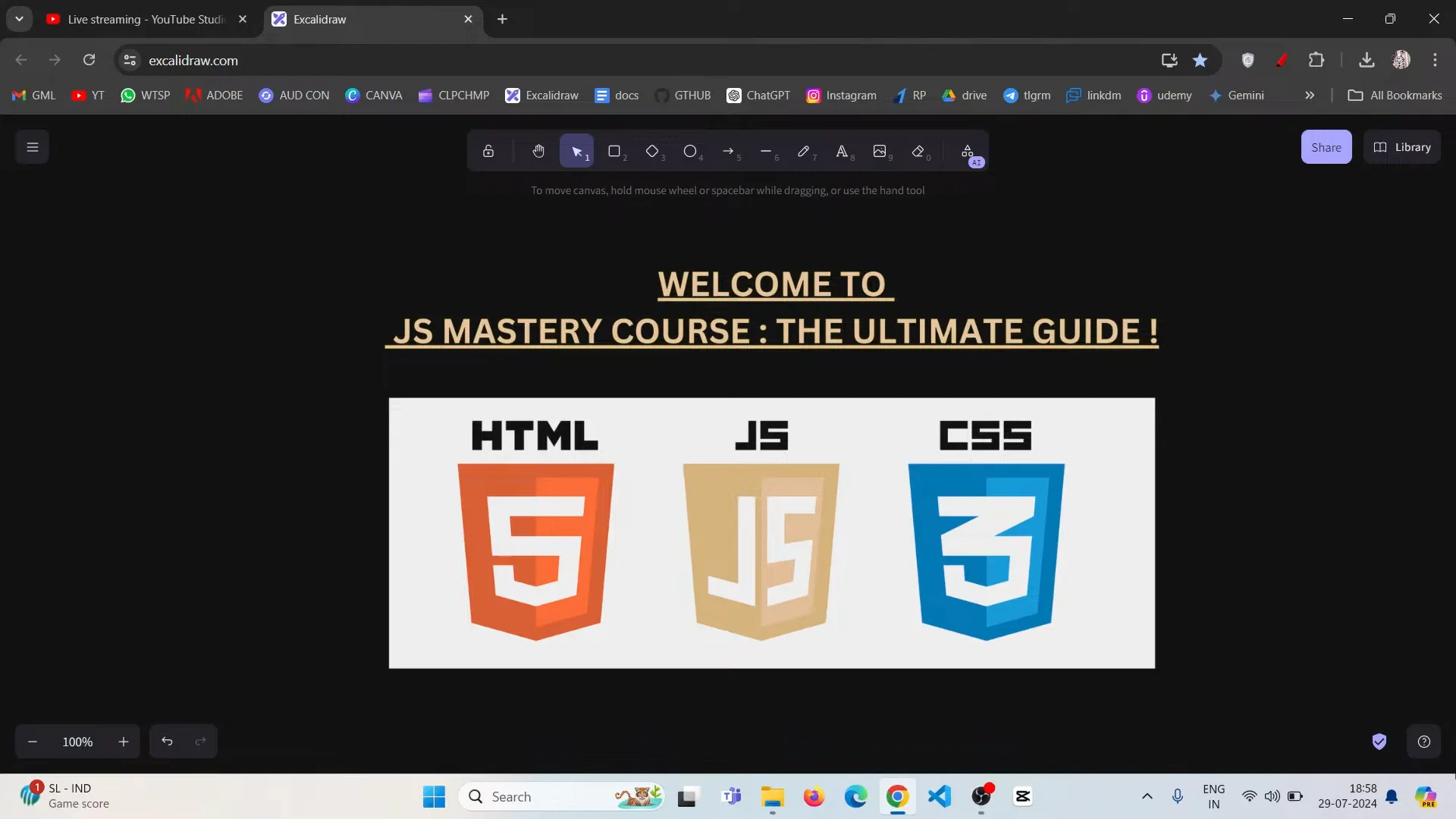The image size is (1456, 819).
Task: Select the Rectangle shape tool
Action: click(x=614, y=151)
